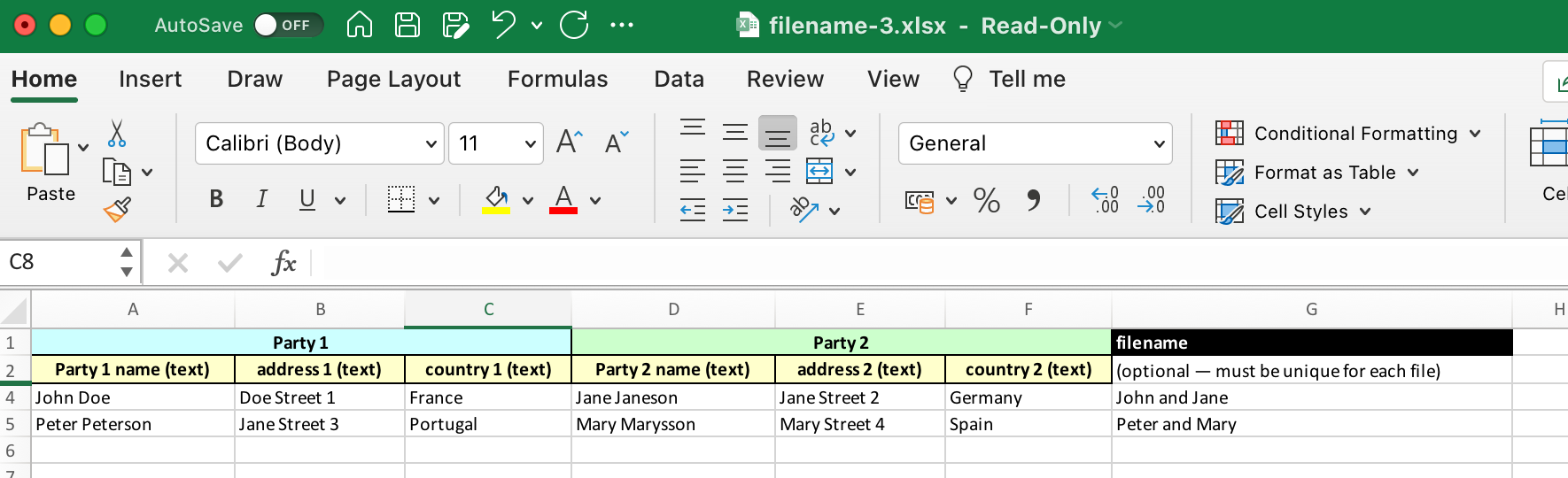
Task: Switch to the Page Layout tab
Action: pyautogui.click(x=393, y=80)
